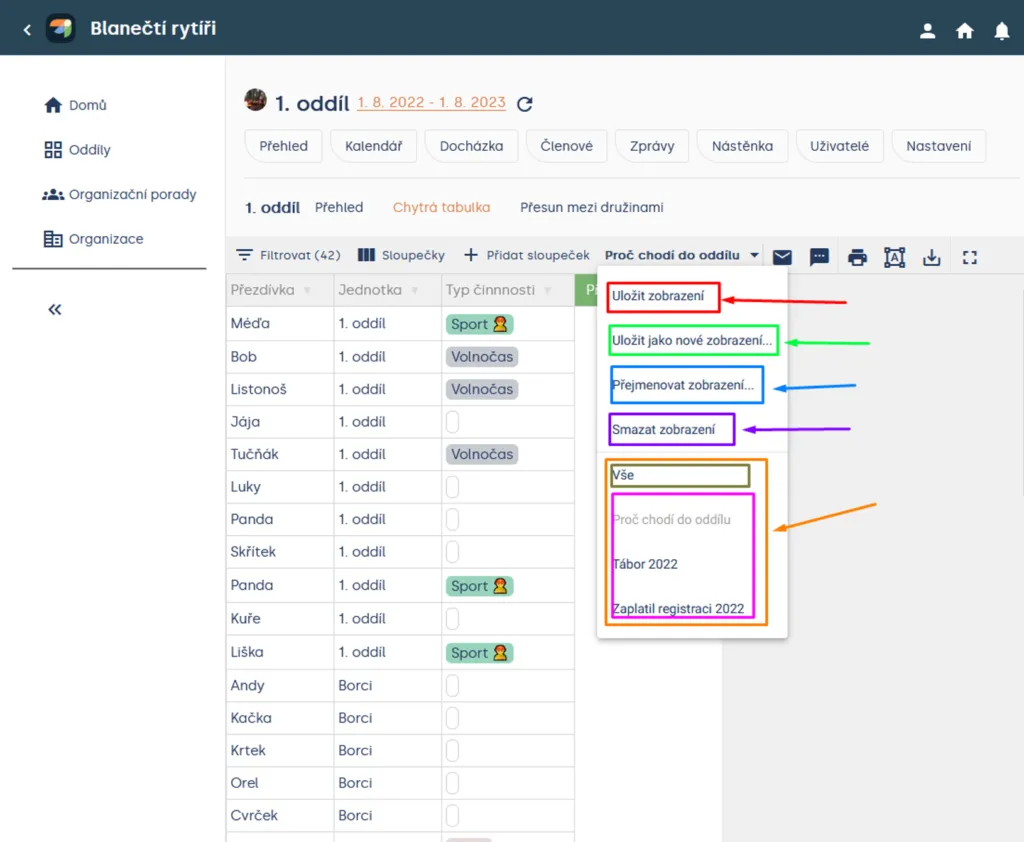Image resolution: width=1024 pixels, height=842 pixels.
Task: Toggle fullscreen with the expand icon
Action: pyautogui.click(x=970, y=257)
